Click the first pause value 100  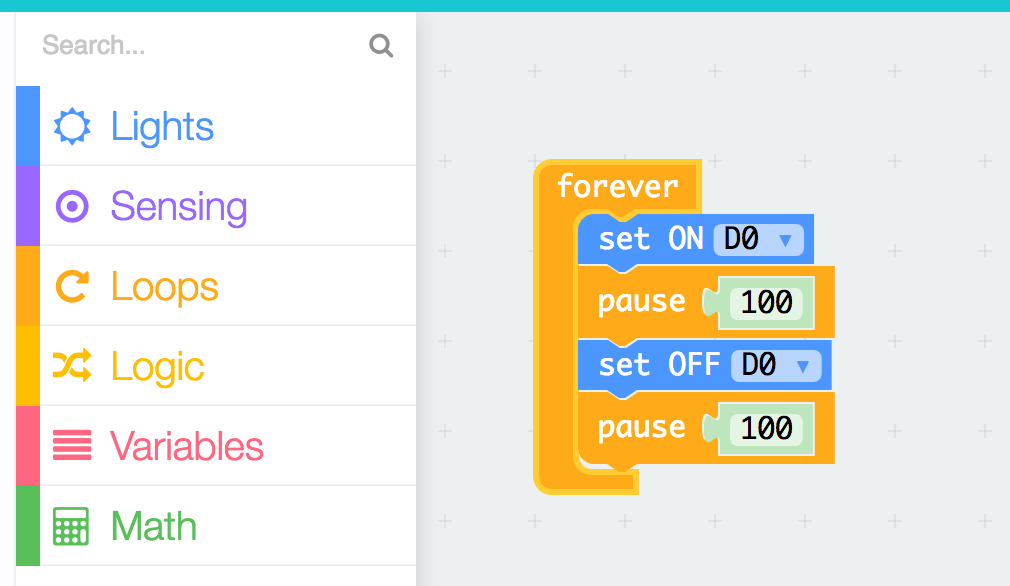click(x=767, y=302)
